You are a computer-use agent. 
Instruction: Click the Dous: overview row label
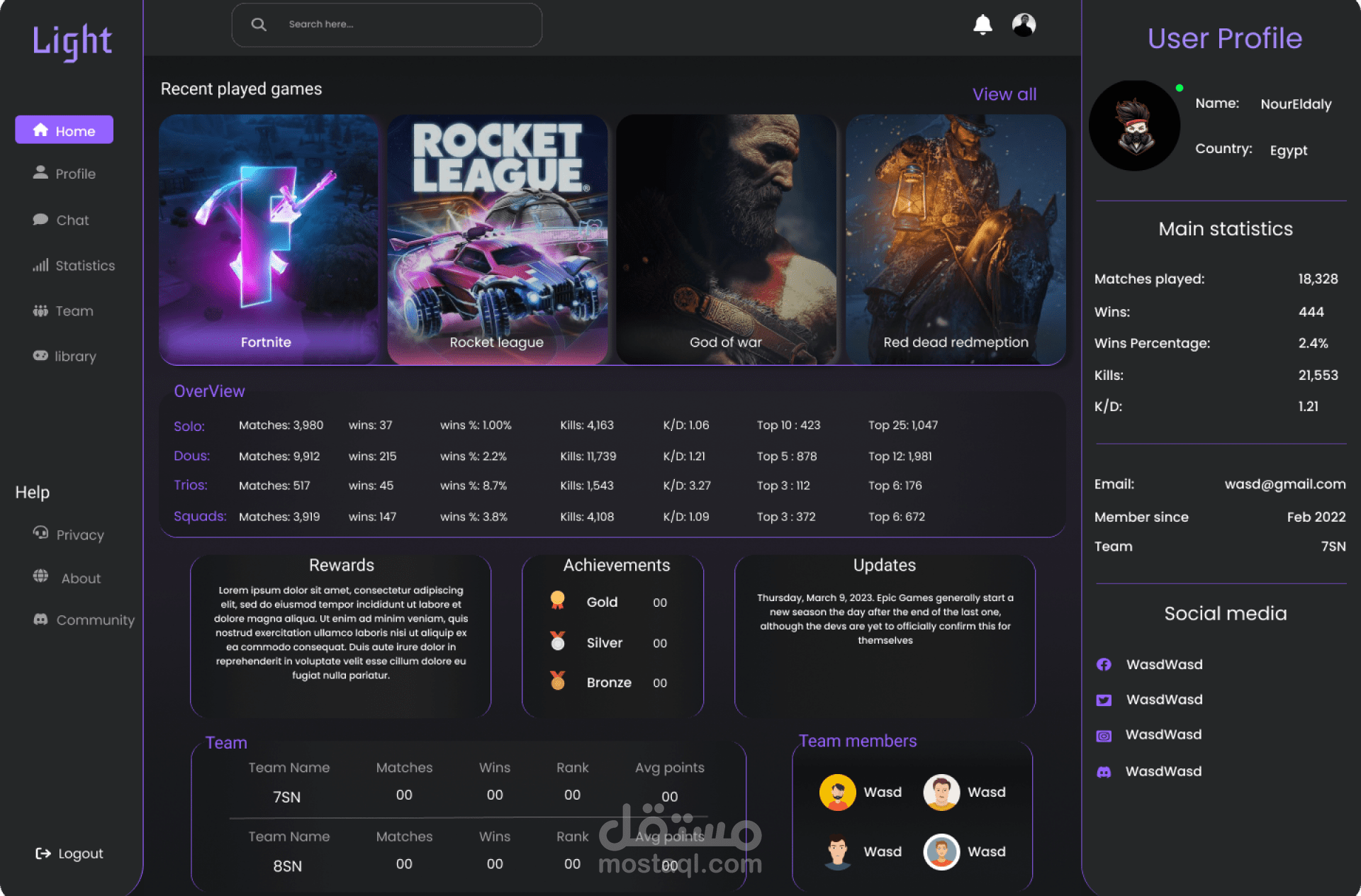tap(192, 456)
